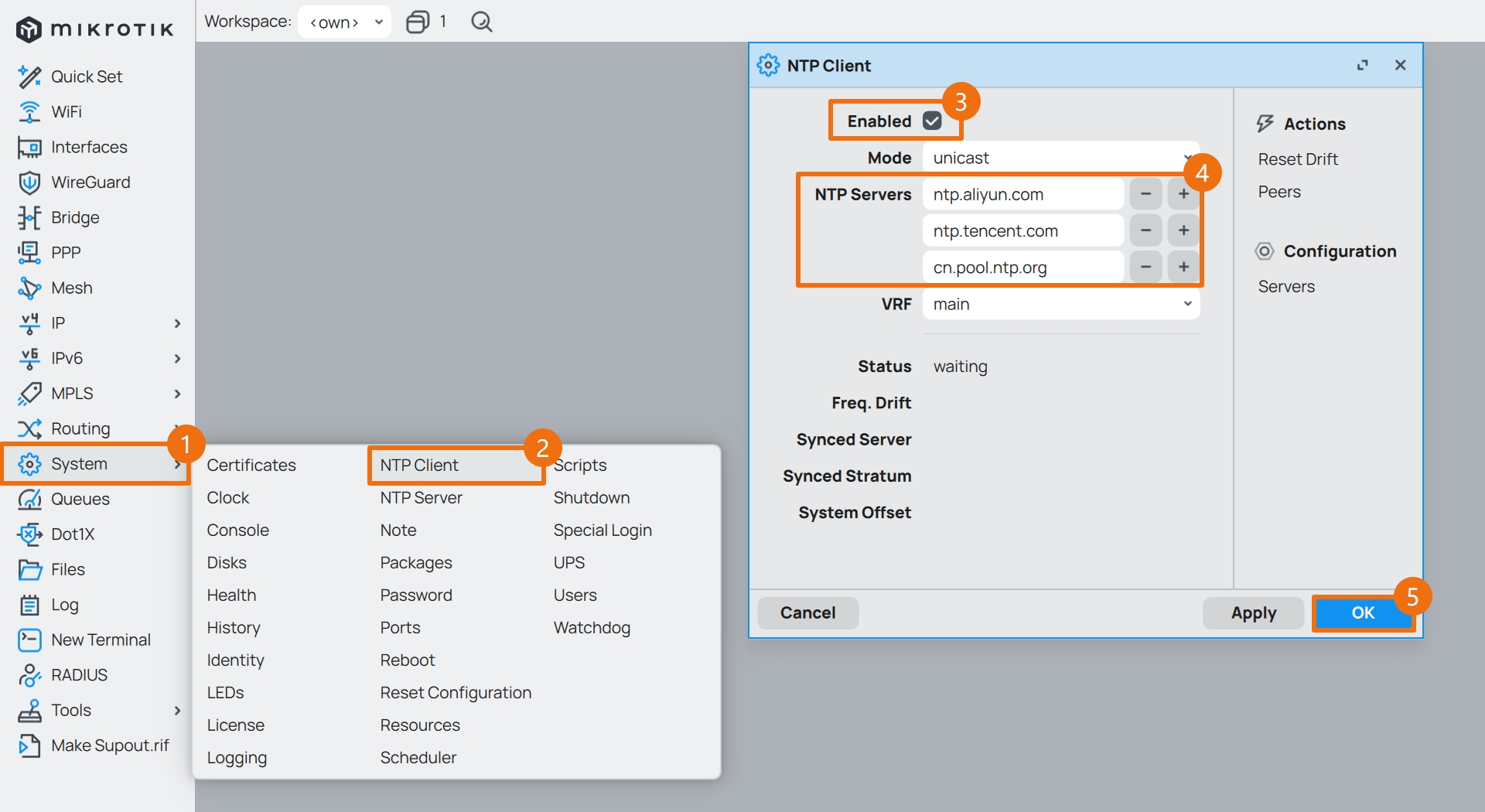Click the IPv6 icon in sidebar
This screenshot has height=812, width=1485.
point(29,358)
